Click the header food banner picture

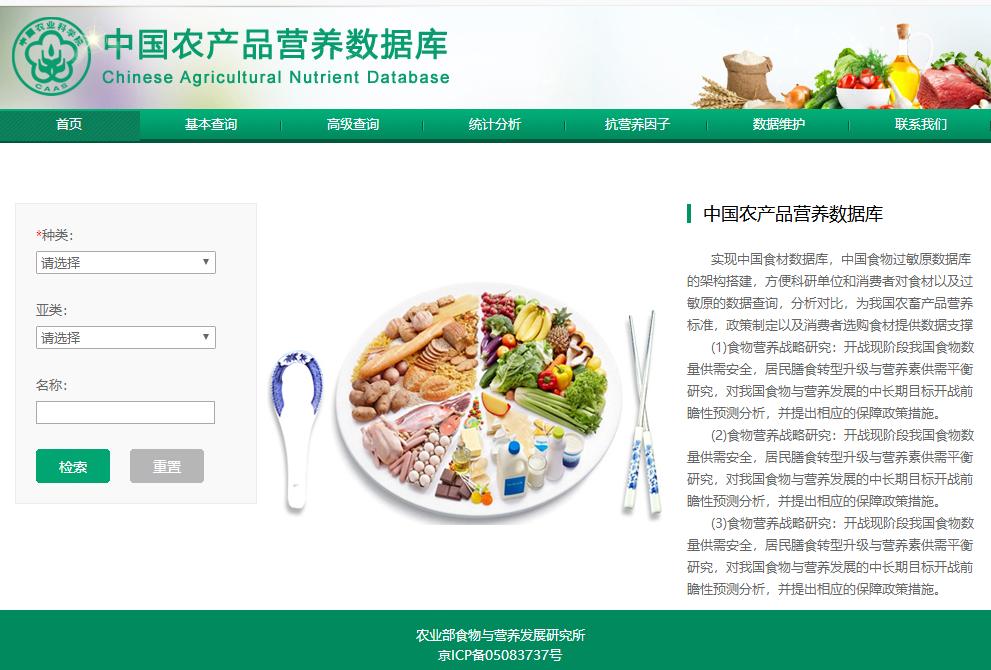pos(841,66)
